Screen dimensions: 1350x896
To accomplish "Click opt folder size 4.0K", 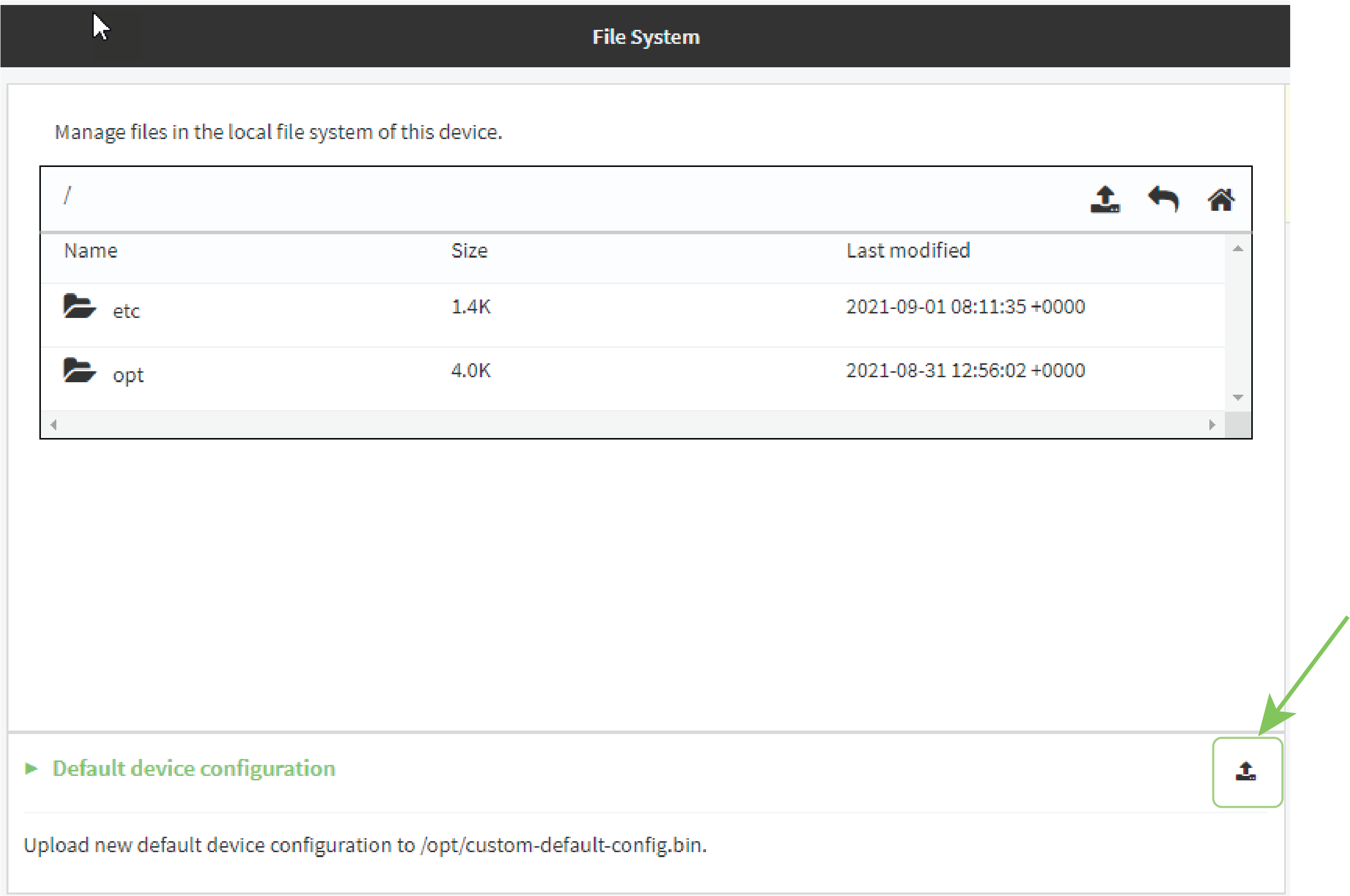I will (471, 370).
